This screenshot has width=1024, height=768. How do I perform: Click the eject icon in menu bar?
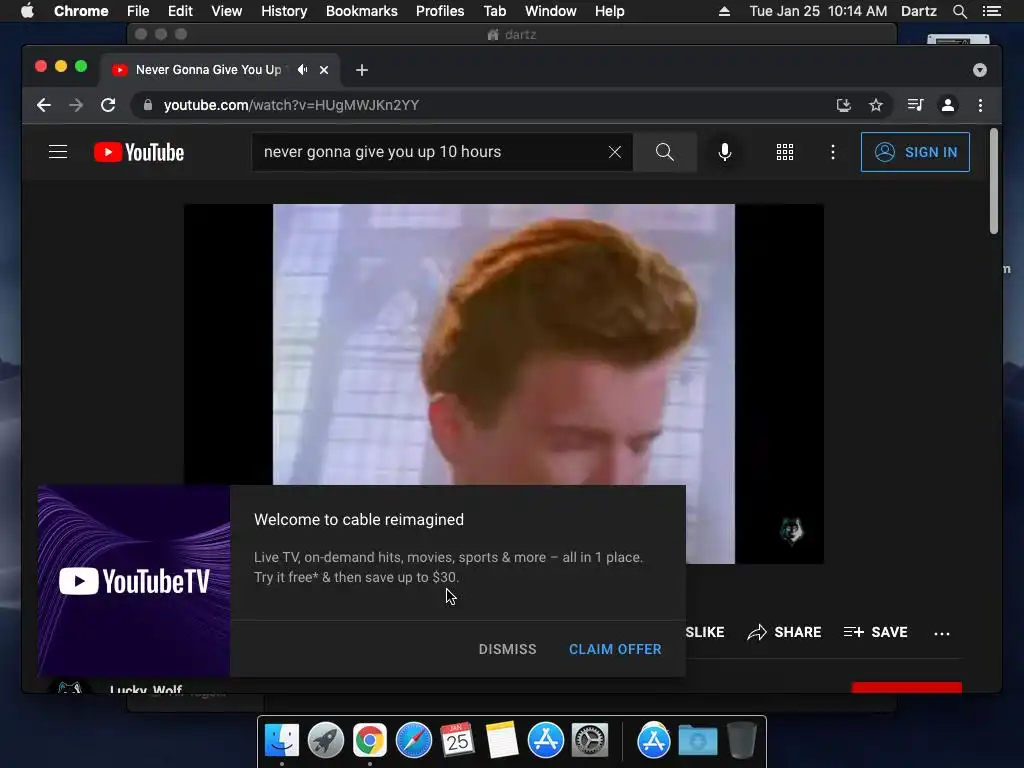(x=724, y=11)
